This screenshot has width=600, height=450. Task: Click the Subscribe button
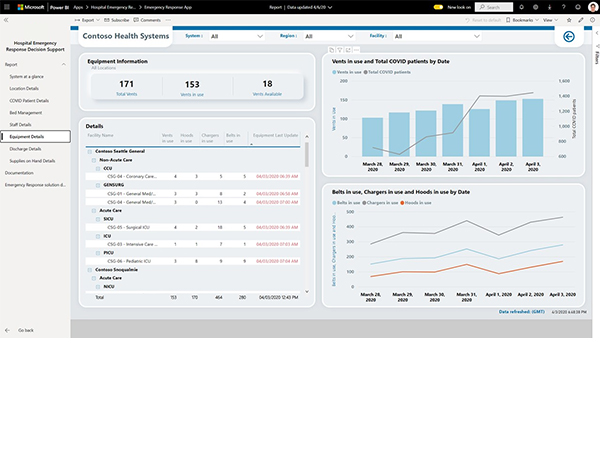(x=116, y=20)
